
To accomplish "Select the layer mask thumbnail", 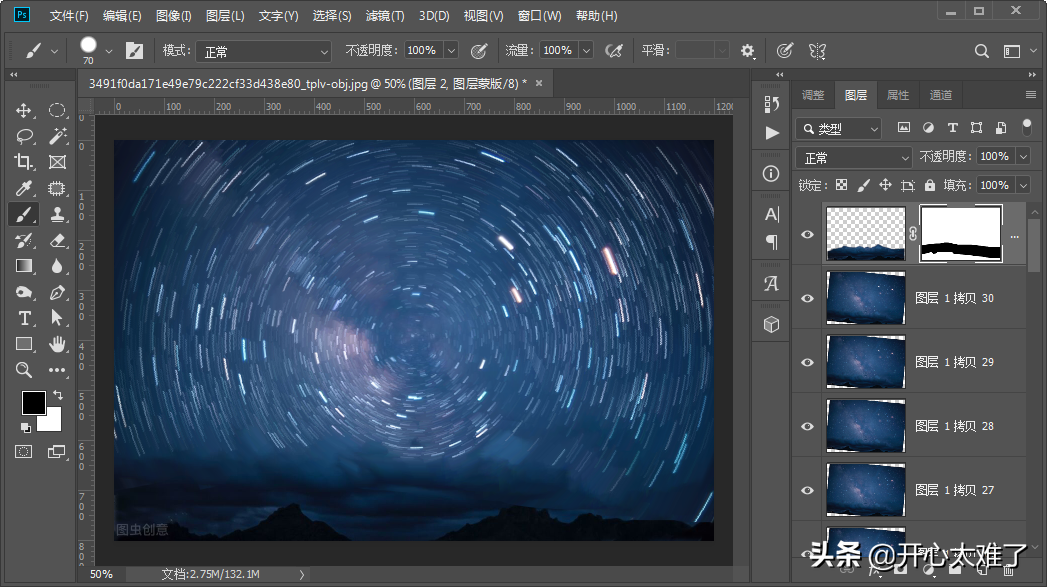I will [961, 234].
